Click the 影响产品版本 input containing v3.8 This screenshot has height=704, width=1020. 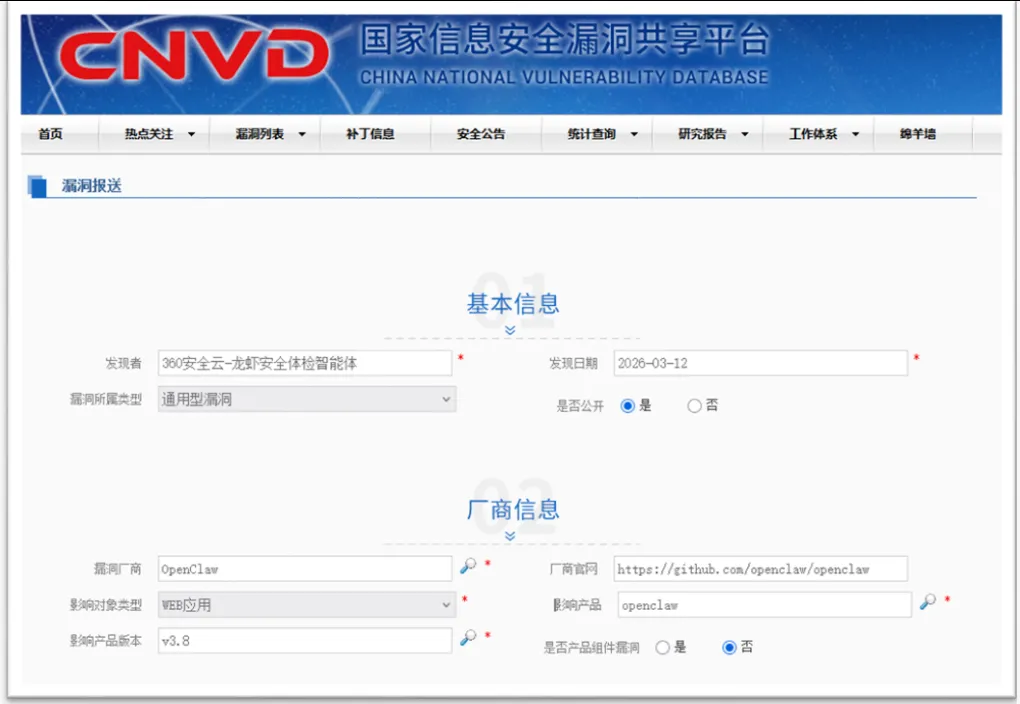(304, 641)
